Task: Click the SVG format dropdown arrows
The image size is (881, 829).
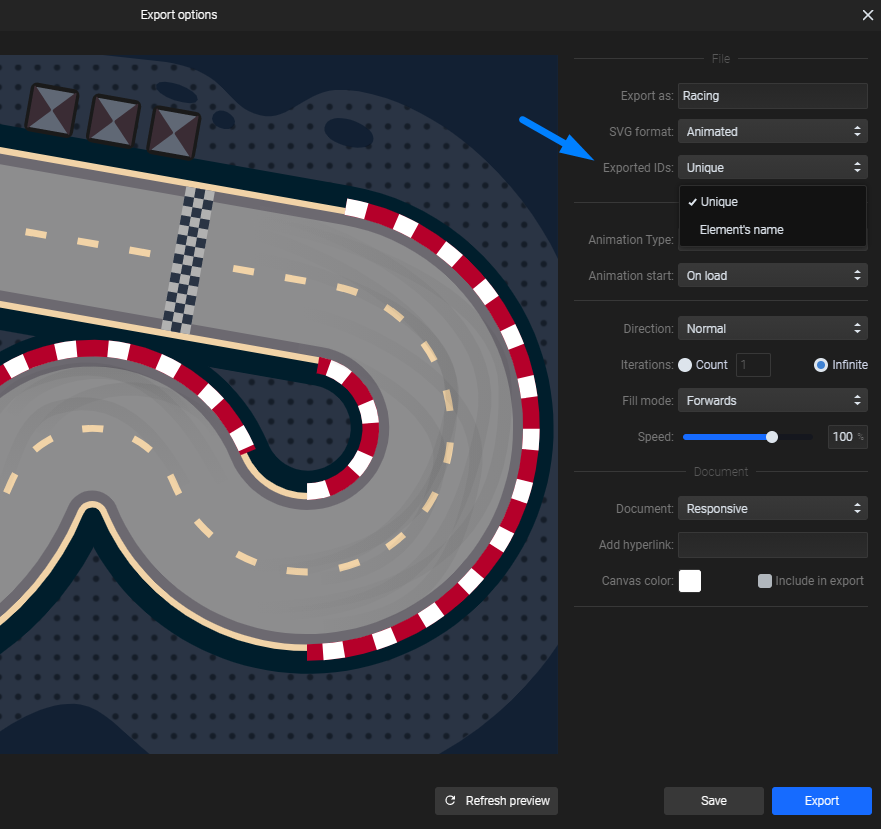Action: point(857,132)
